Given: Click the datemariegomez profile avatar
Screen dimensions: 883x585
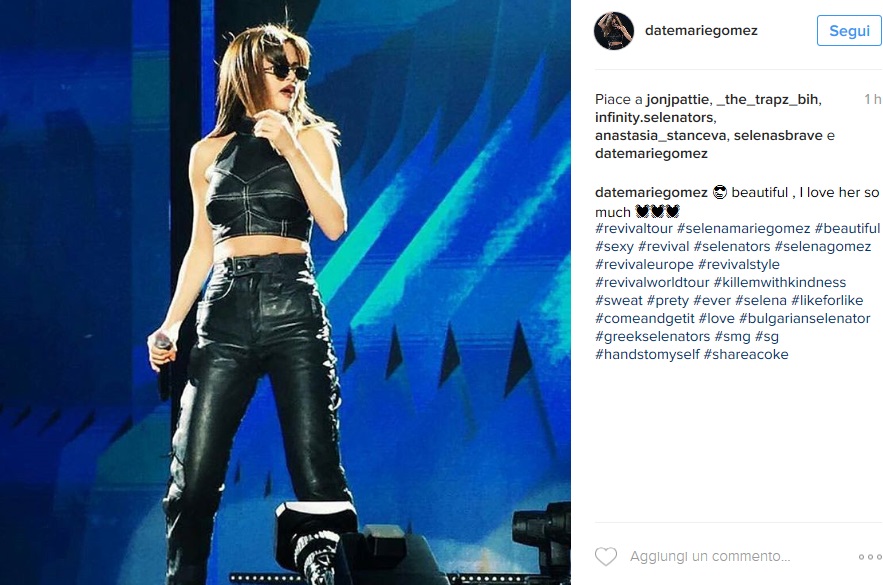Looking at the screenshot, I should [x=614, y=30].
